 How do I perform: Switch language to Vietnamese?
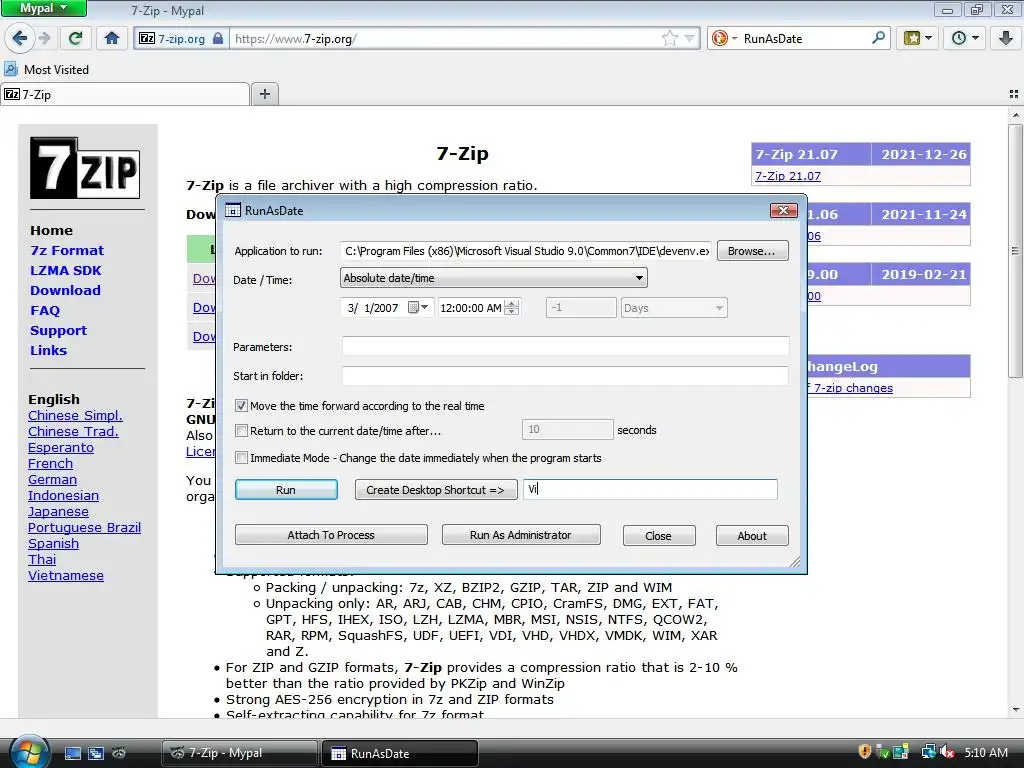tap(66, 575)
